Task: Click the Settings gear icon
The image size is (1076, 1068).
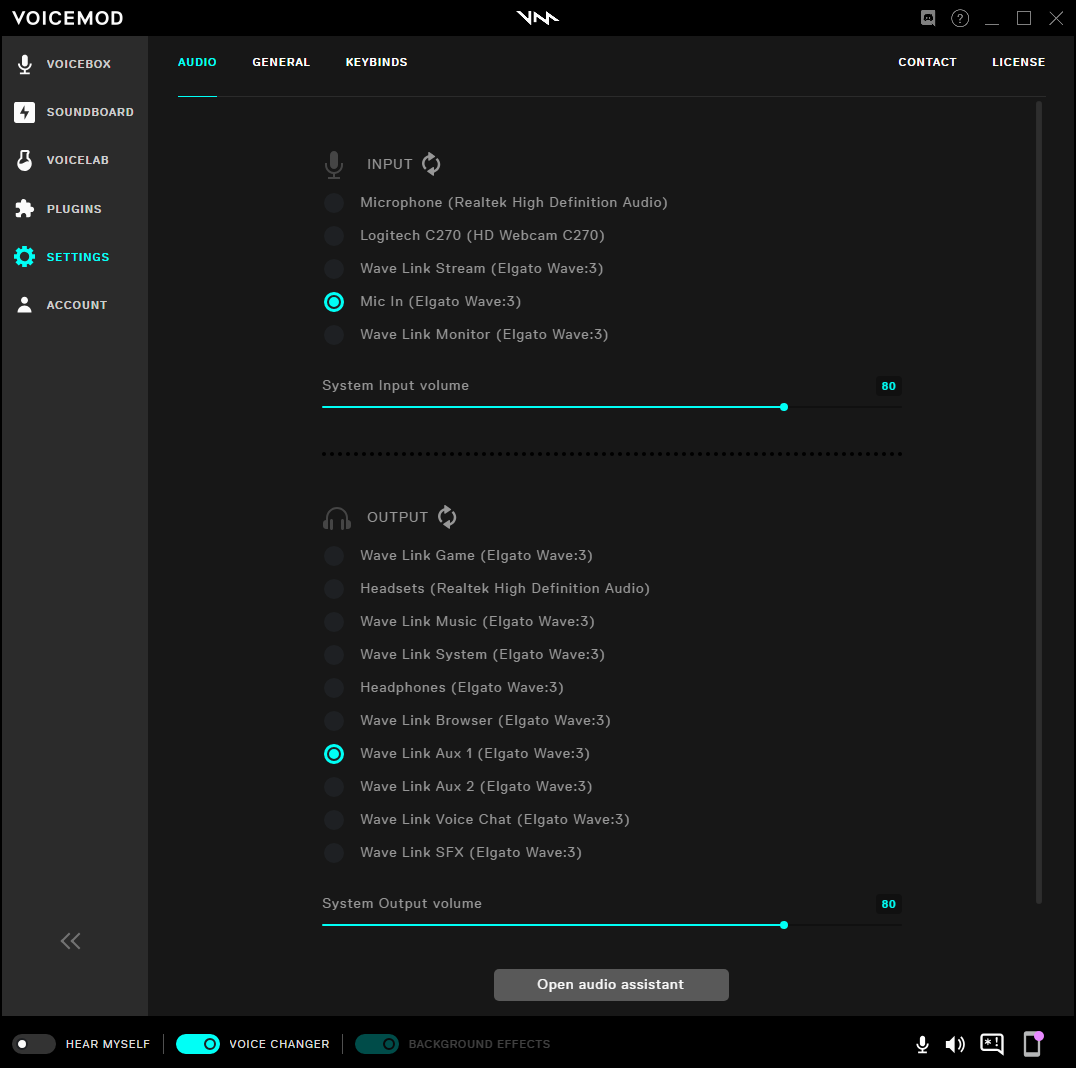Action: [x=25, y=257]
